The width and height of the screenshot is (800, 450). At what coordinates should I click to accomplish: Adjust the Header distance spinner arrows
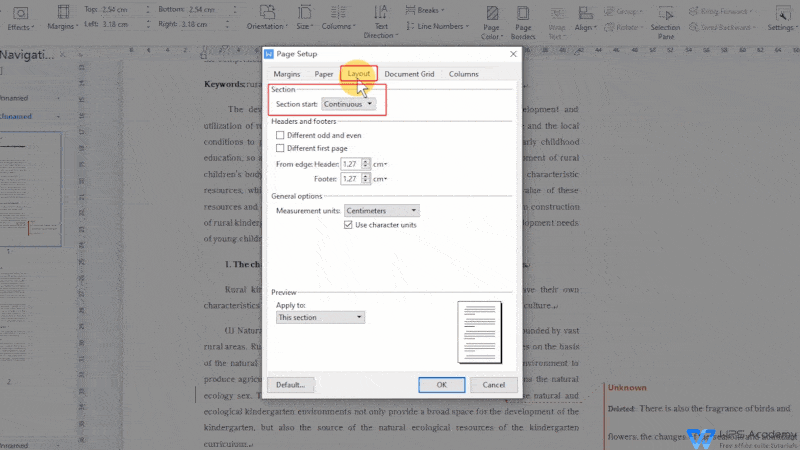(365, 164)
